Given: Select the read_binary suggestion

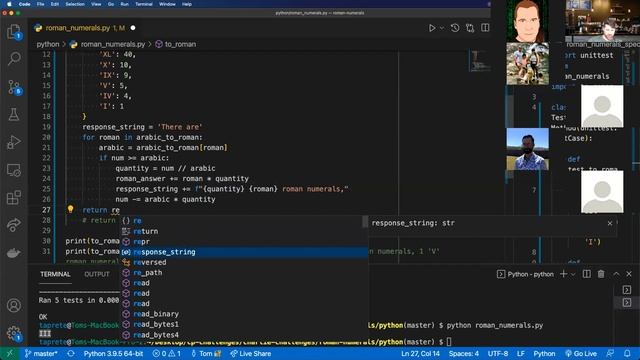Looking at the screenshot, I should click(x=244, y=314).
